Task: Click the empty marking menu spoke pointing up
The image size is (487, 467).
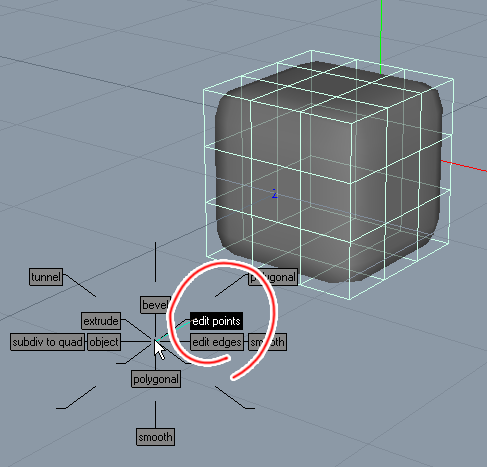Action: coord(155,262)
